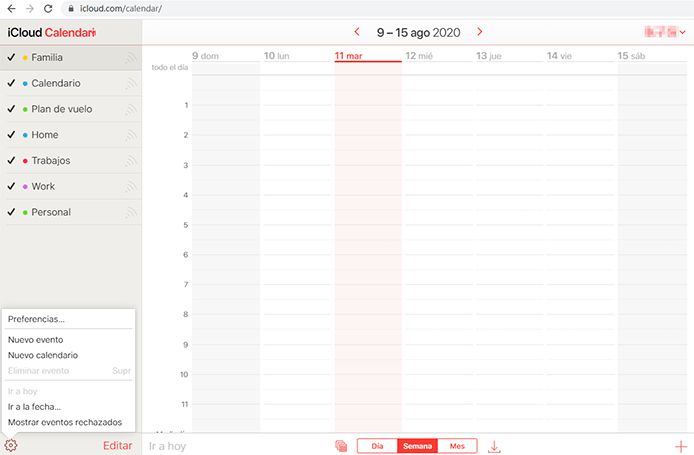
Task: Click the browser address bar URL
Action: 121,8
